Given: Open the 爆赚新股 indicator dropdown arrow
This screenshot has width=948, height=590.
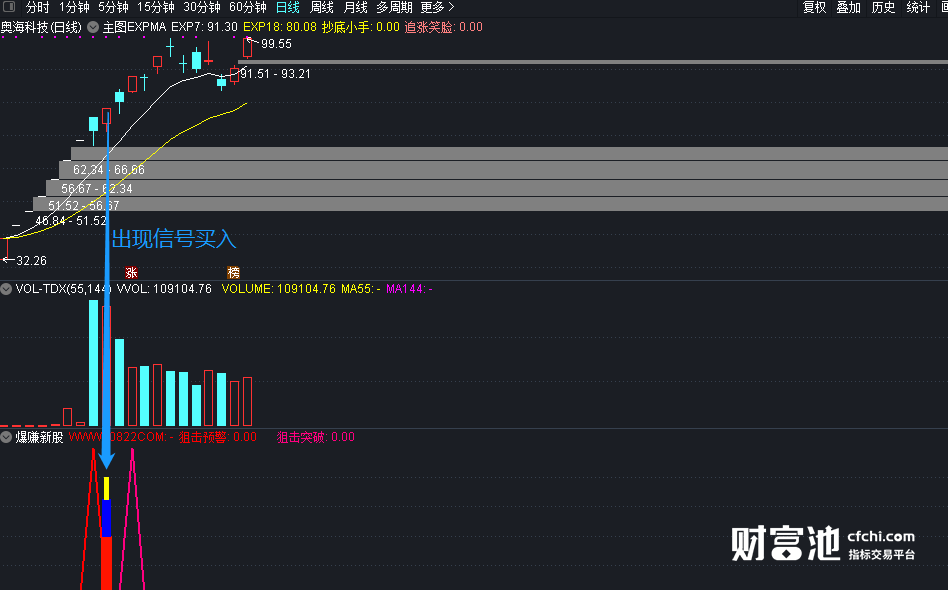Looking at the screenshot, I should (7, 437).
